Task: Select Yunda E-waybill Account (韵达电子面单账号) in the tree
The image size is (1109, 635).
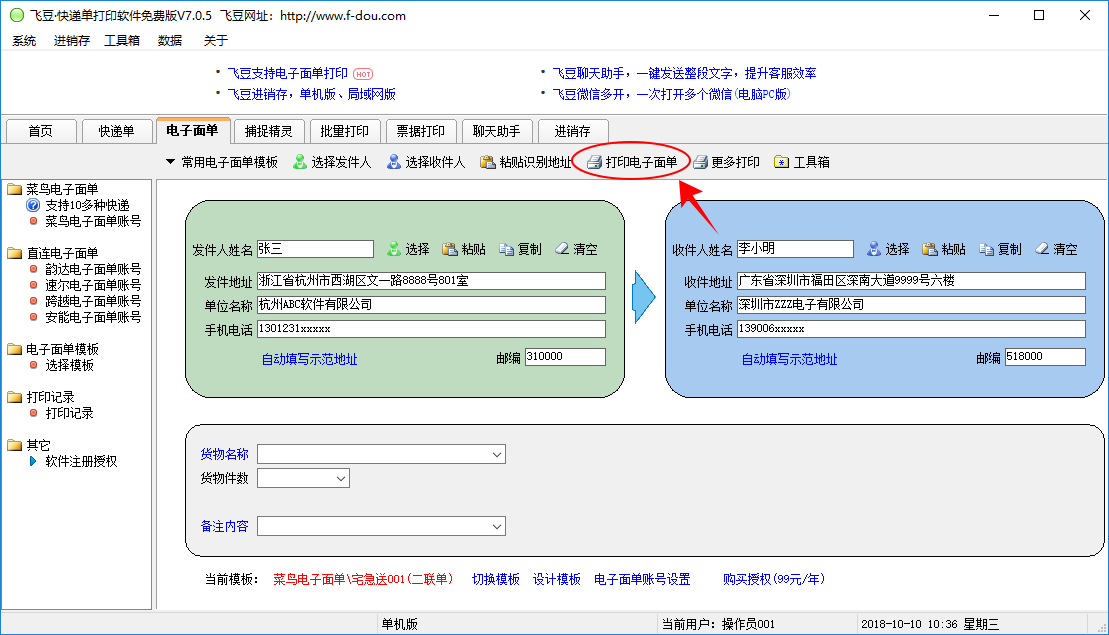Action: (x=93, y=269)
